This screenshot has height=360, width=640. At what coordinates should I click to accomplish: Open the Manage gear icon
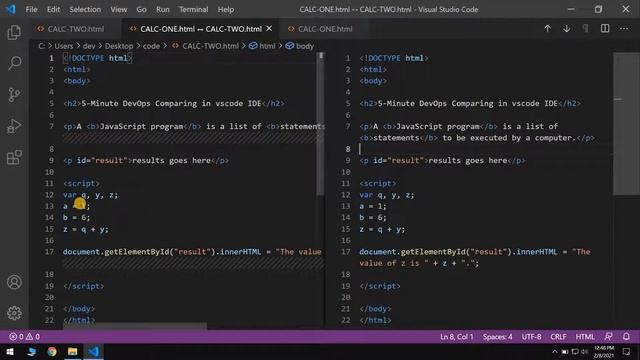[14, 313]
